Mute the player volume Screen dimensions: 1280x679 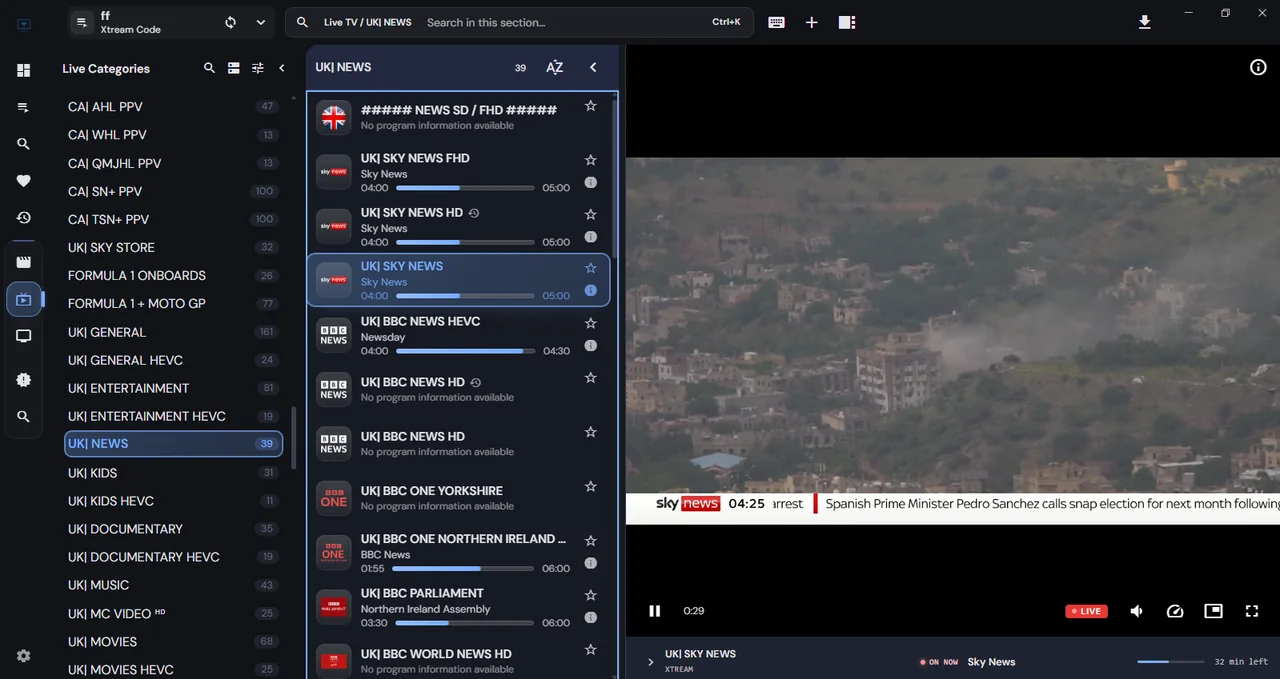(x=1137, y=611)
